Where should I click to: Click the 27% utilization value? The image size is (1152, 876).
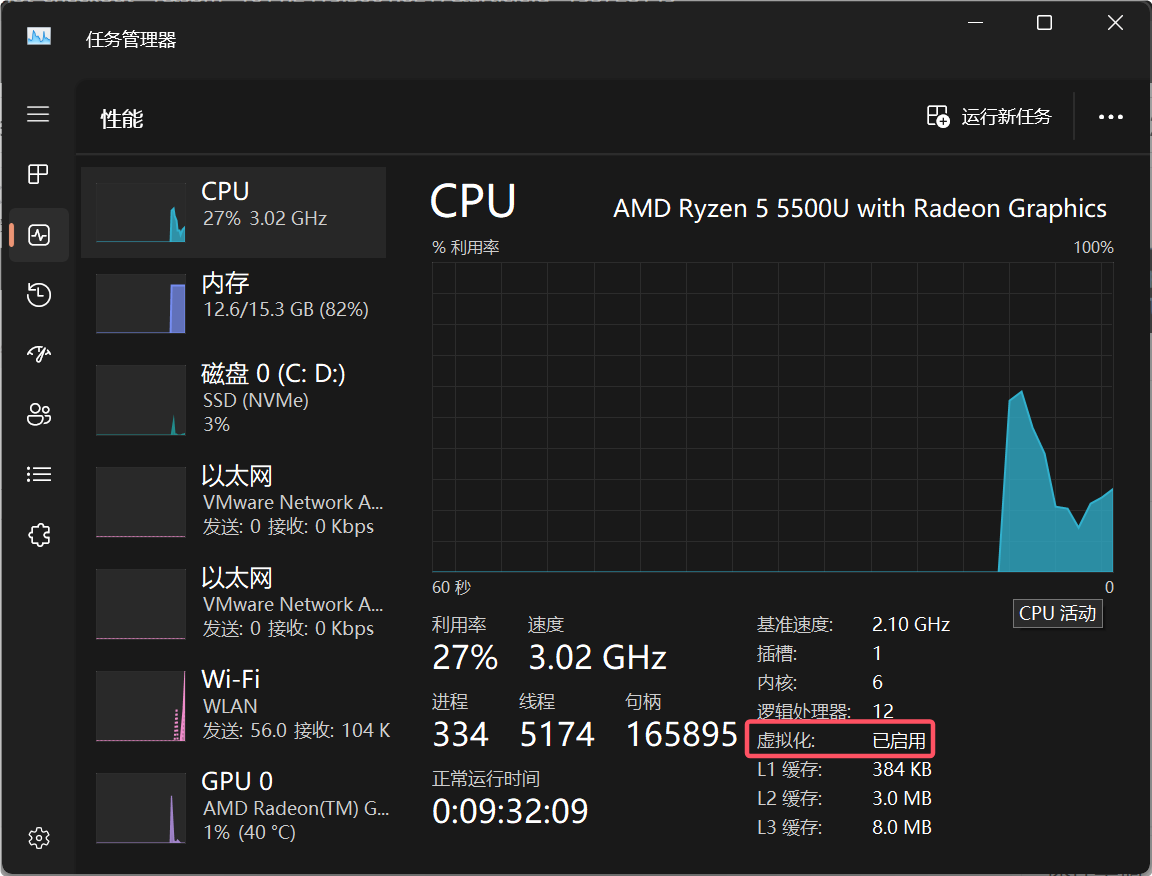[x=465, y=658]
